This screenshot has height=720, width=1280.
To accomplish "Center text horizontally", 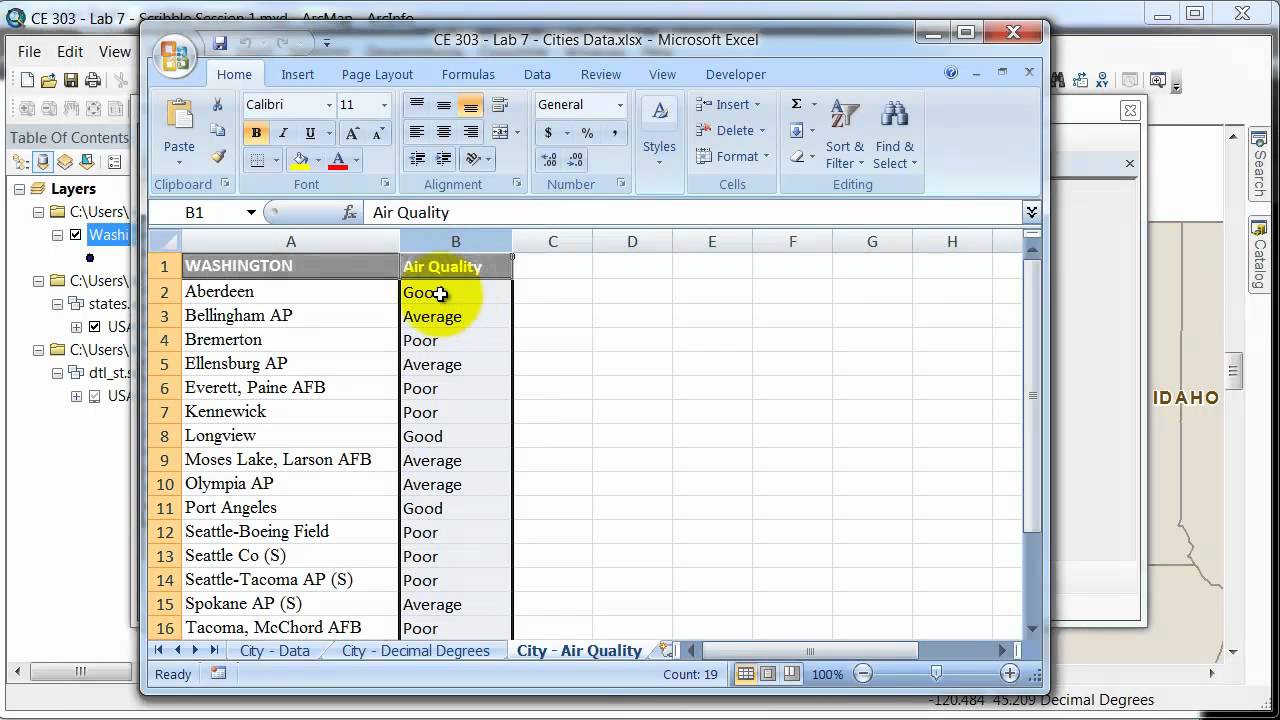I will [x=444, y=132].
